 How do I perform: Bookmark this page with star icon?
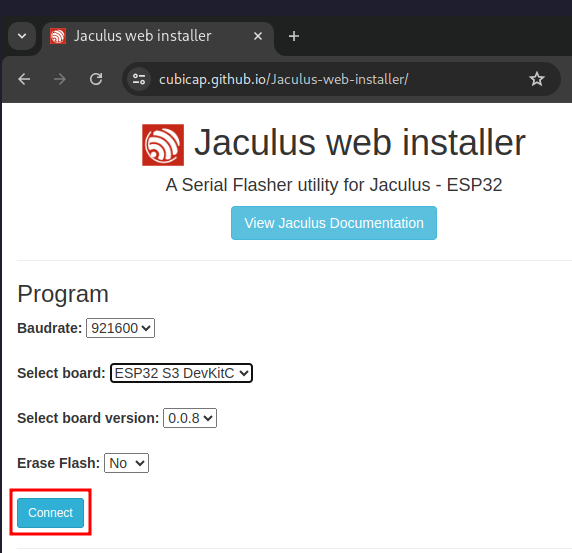coord(537,79)
